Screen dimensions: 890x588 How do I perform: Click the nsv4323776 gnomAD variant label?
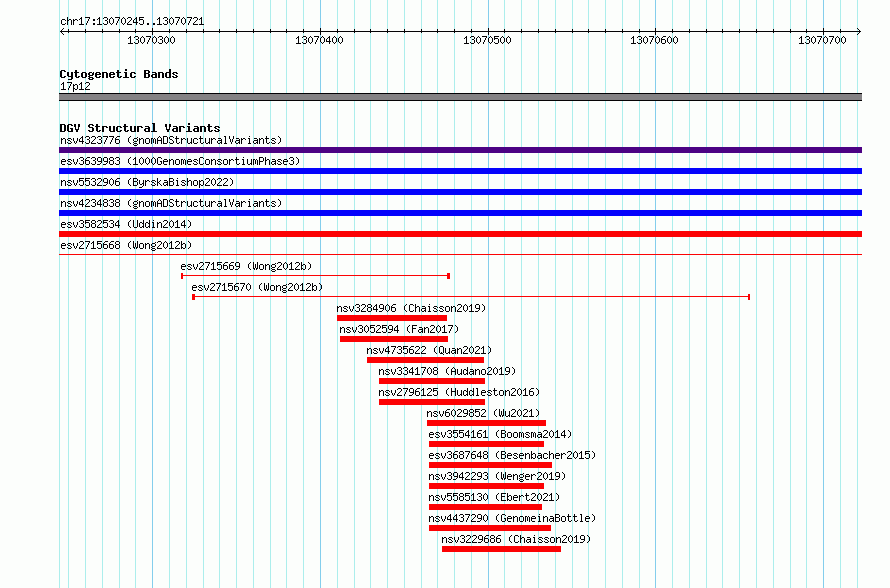171,140
